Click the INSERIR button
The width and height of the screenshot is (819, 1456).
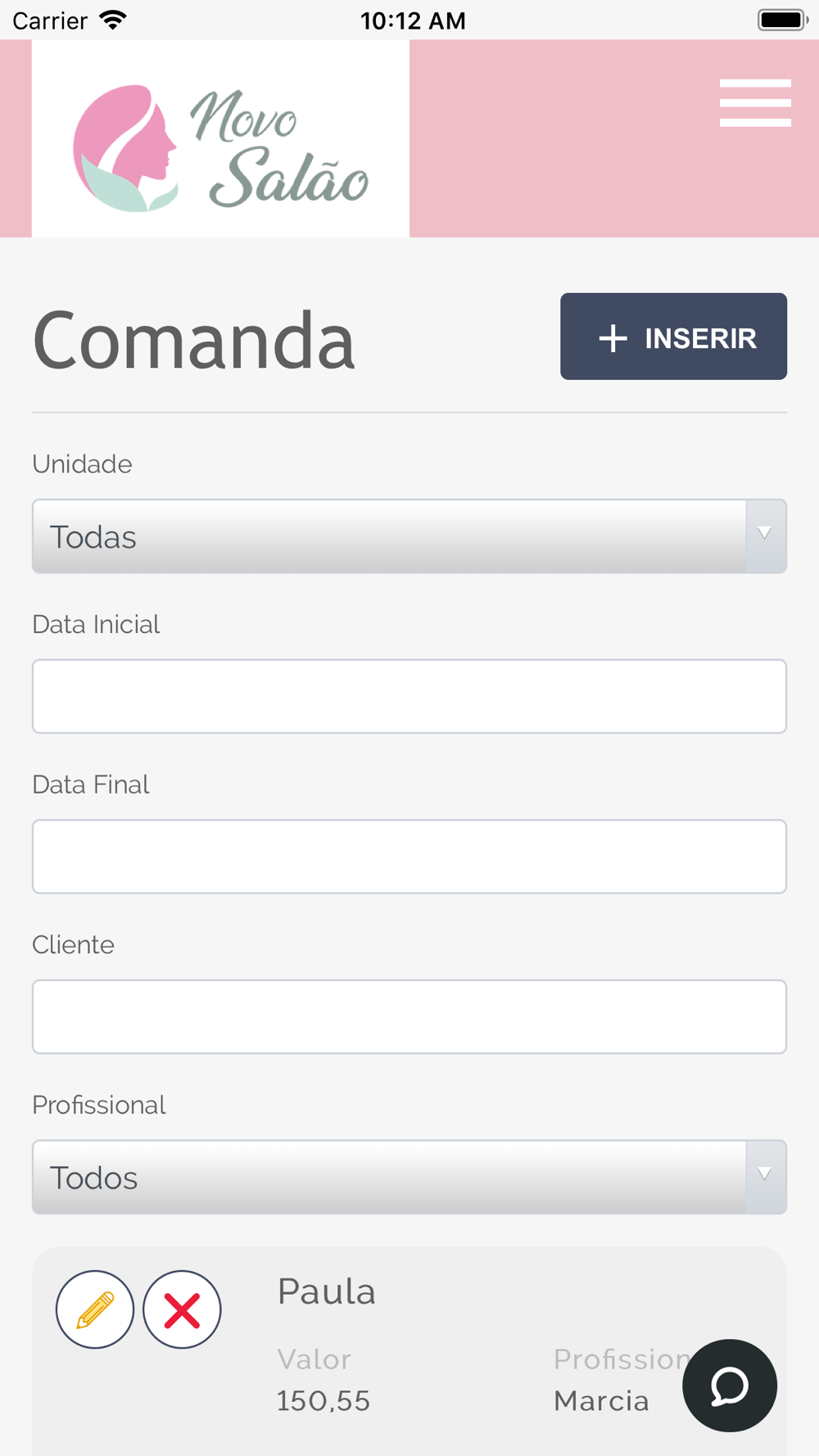pyautogui.click(x=673, y=337)
